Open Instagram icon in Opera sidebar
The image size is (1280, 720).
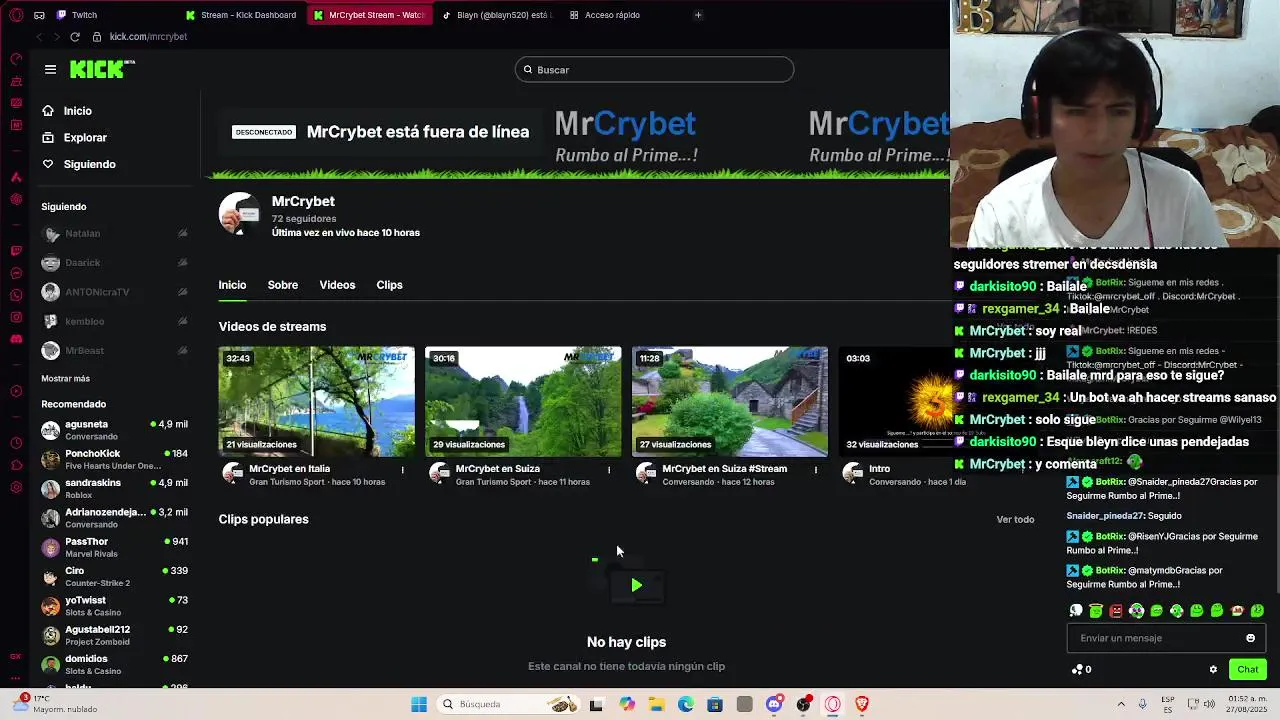click(x=16, y=317)
